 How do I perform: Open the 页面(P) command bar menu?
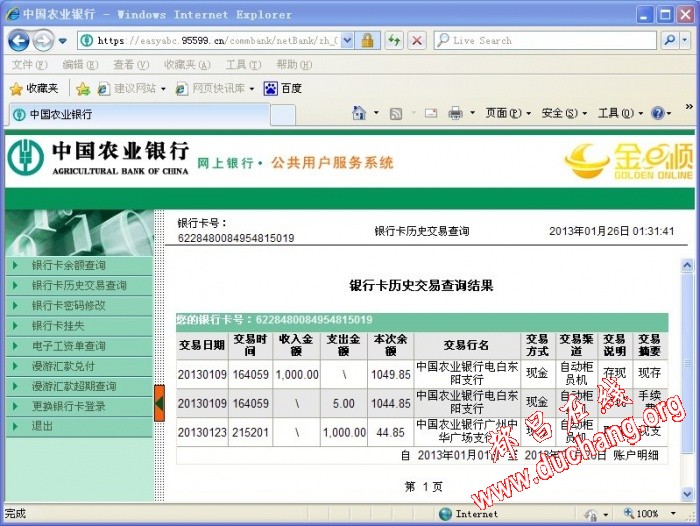(x=508, y=113)
